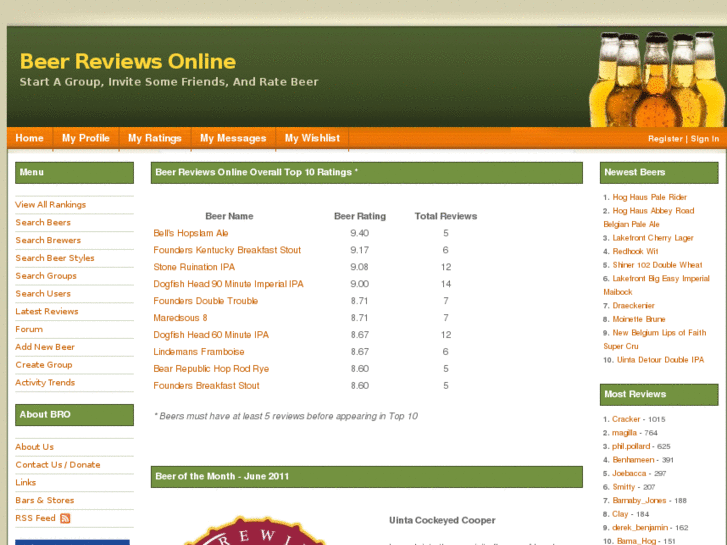
Task: Click the Beer Rating column header
Action: click(360, 216)
